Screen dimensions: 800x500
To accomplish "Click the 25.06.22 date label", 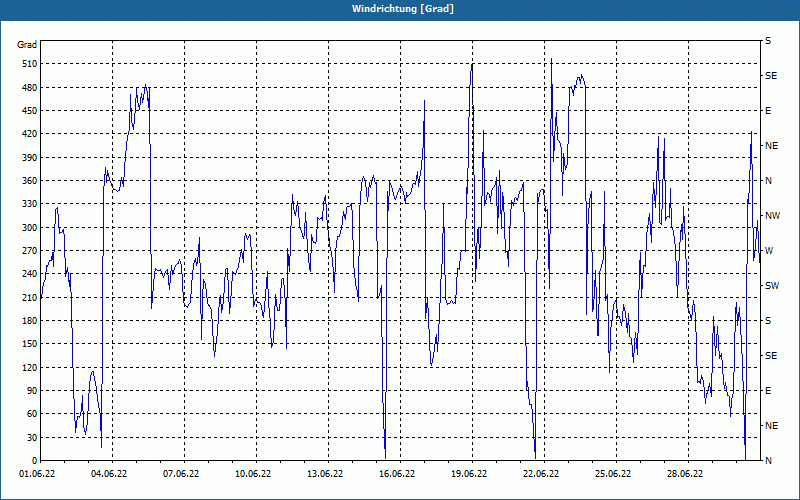I will [613, 474].
